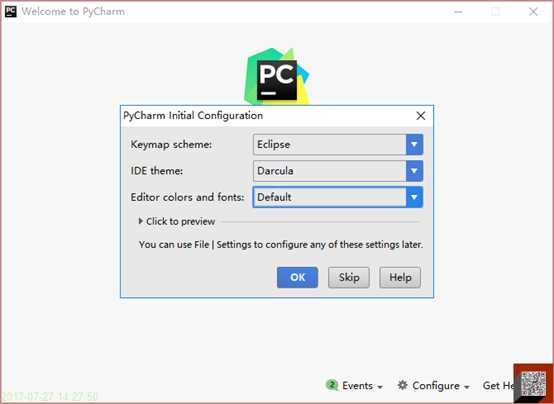Click the 'Keymap scheme:' label
The width and height of the screenshot is (554, 404).
pos(171,145)
